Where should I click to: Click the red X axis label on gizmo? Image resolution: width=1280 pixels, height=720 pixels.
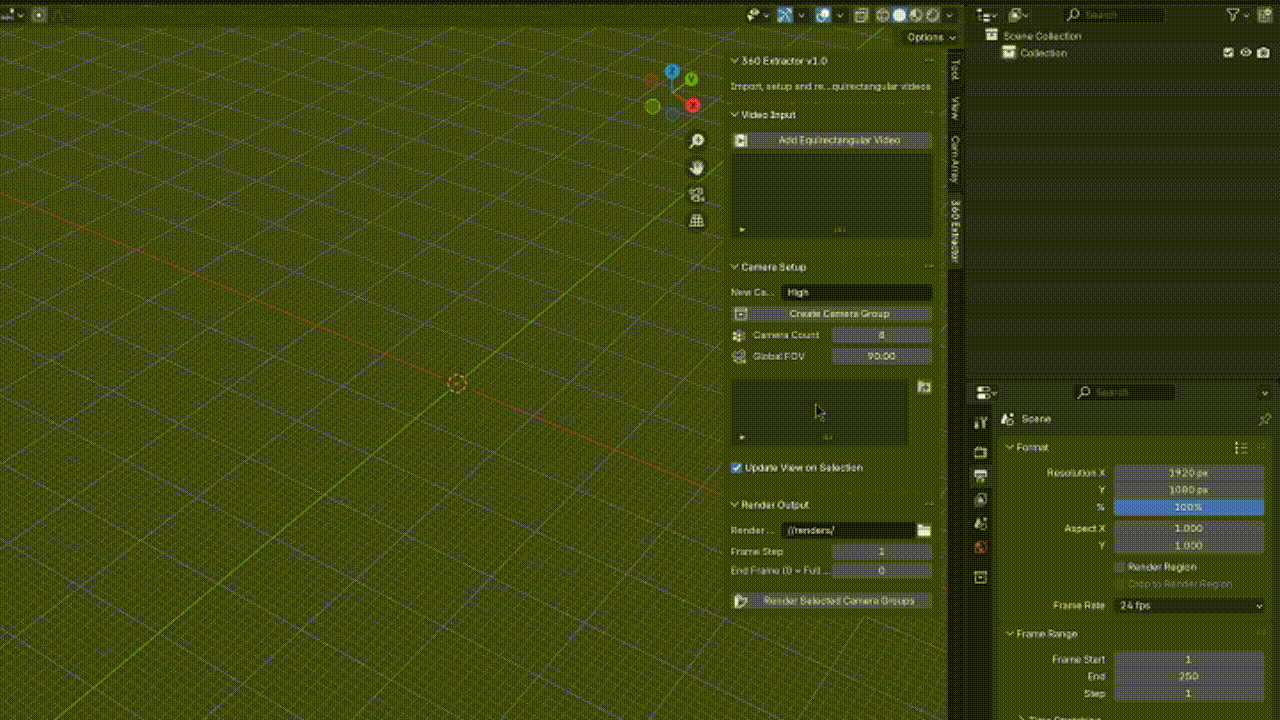click(x=692, y=105)
